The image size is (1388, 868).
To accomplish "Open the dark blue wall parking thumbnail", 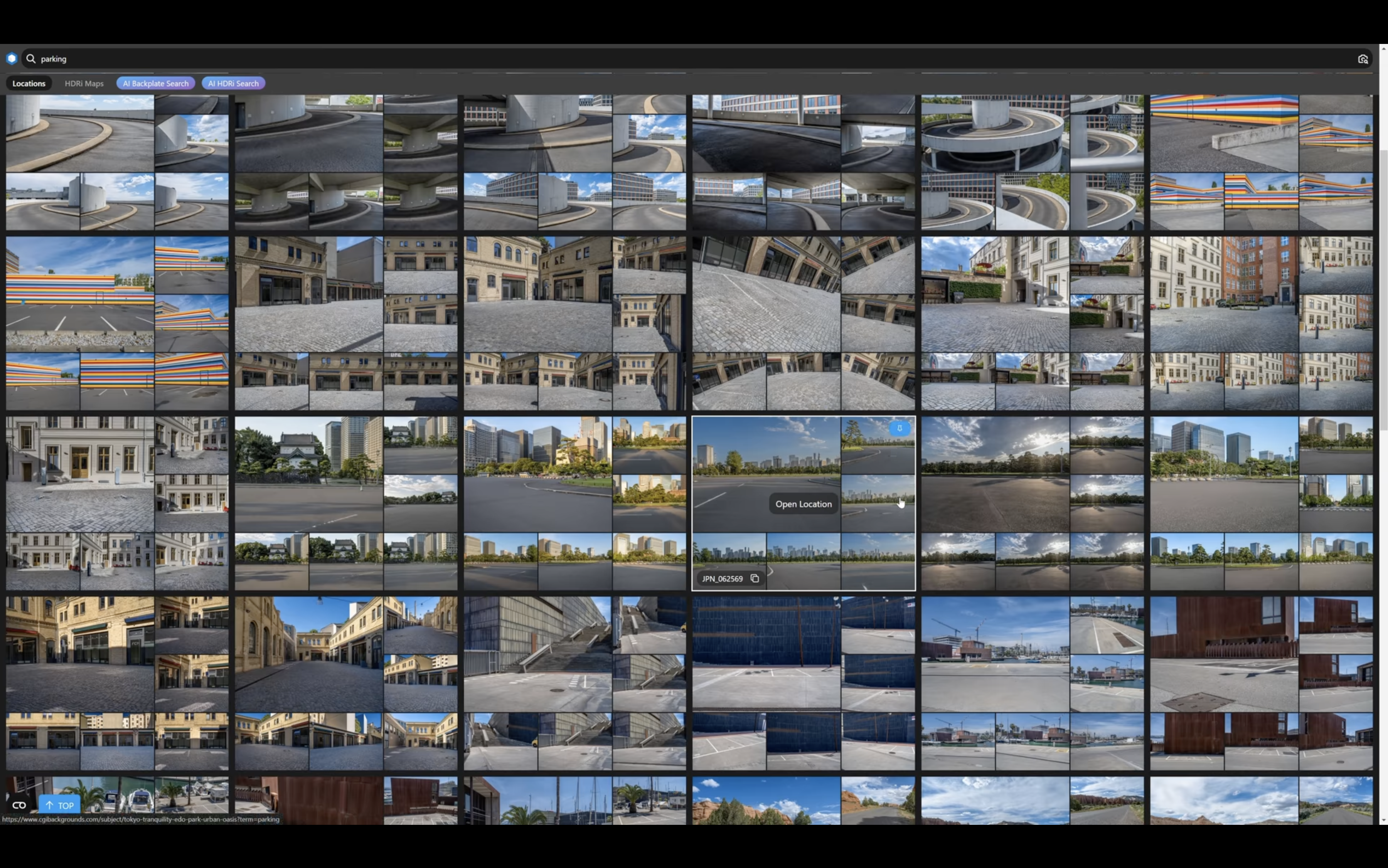I will point(766,654).
